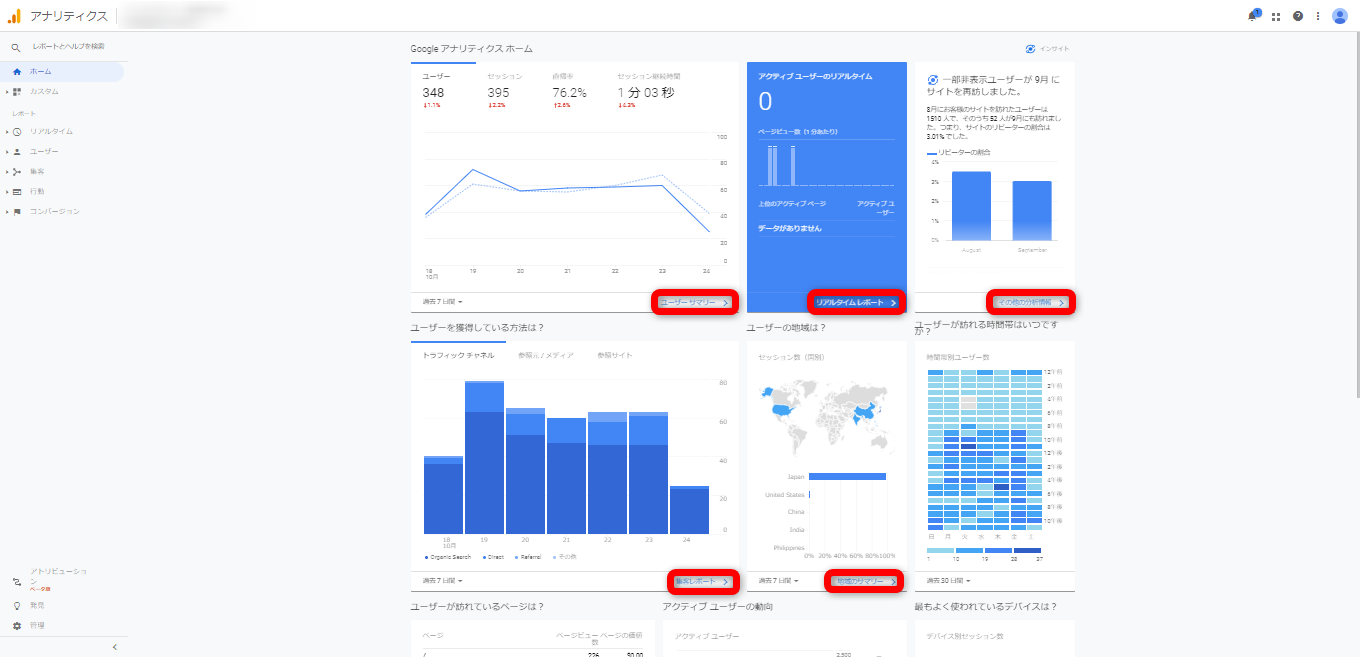Open the 管理 admin gear icon
1360x657 pixels.
coord(17,625)
